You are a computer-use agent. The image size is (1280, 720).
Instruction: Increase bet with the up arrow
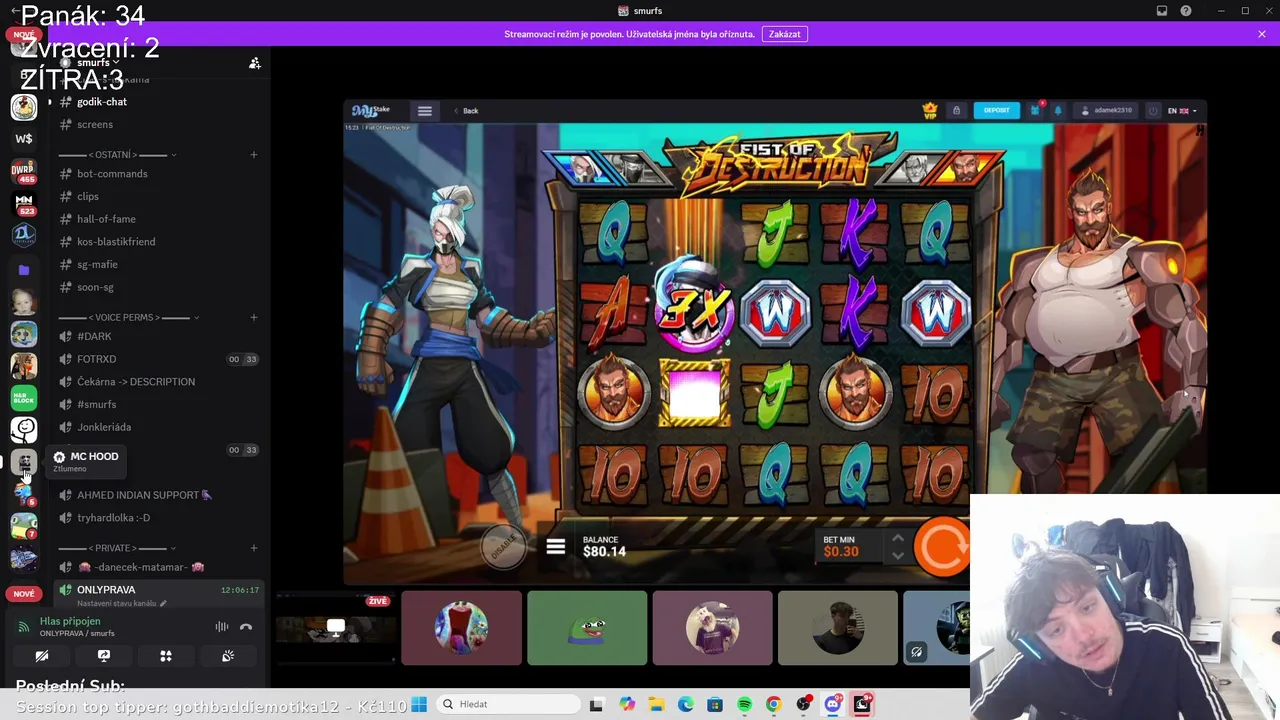pos(897,538)
